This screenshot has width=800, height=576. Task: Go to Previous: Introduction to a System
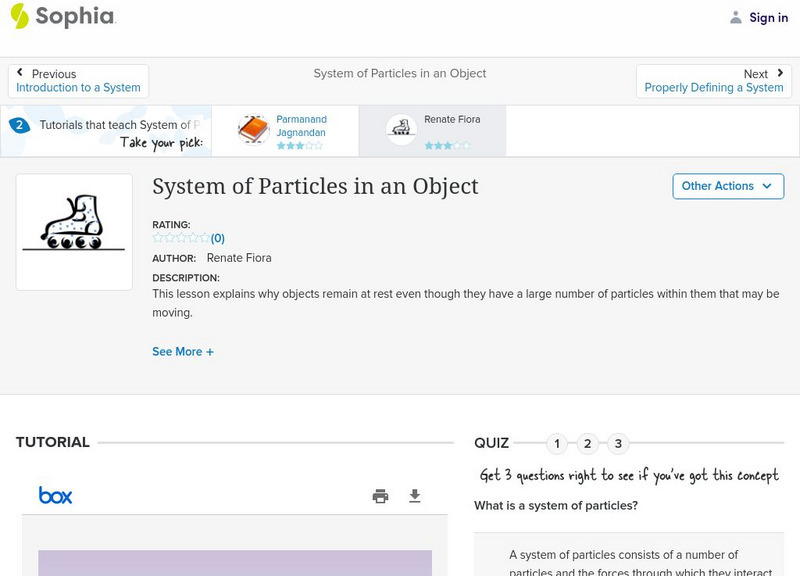tap(78, 81)
